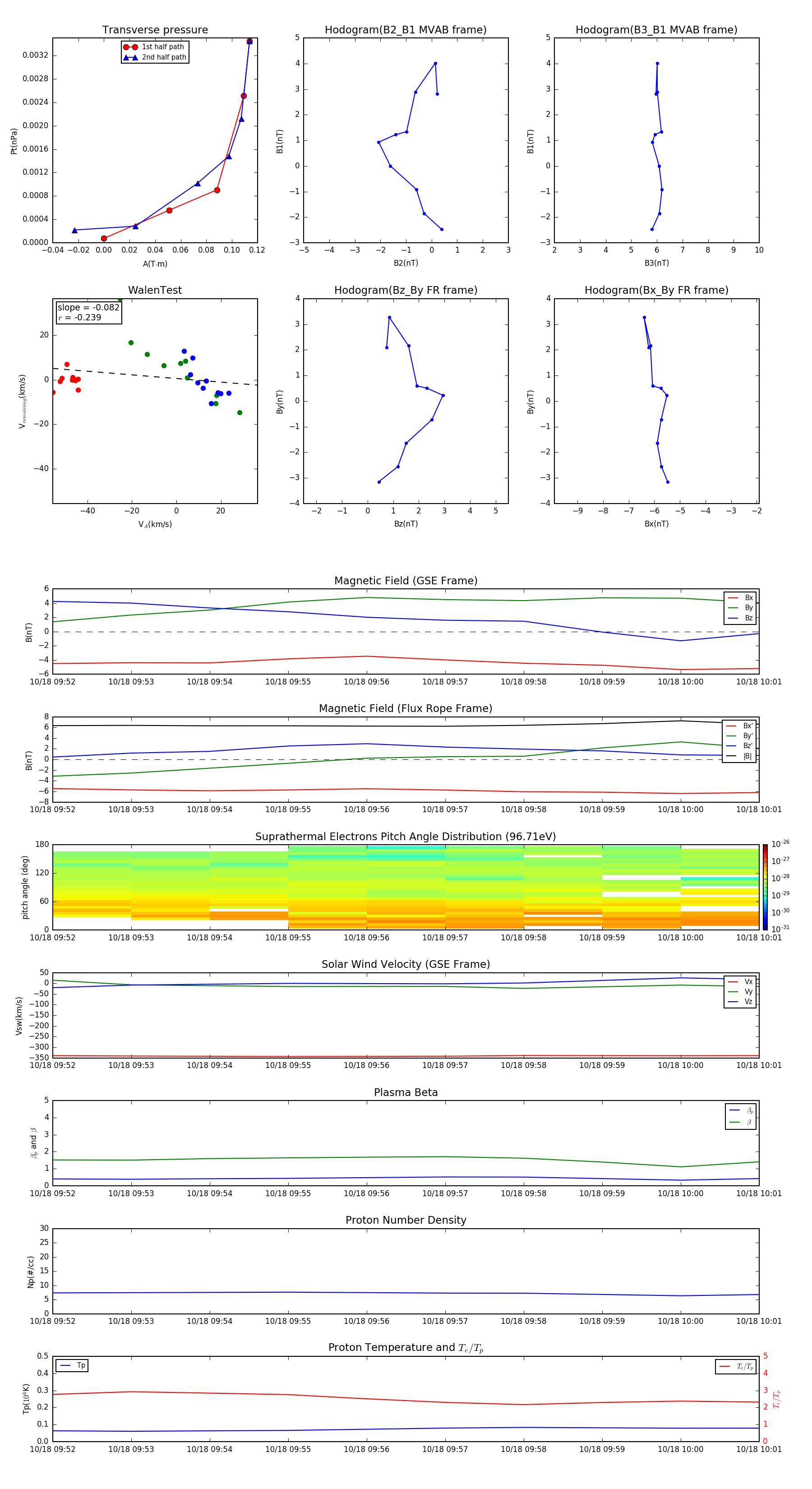Image resolution: width=812 pixels, height=1489 pixels.
Task: Click the Vz legend entry
Action: click(x=740, y=1002)
